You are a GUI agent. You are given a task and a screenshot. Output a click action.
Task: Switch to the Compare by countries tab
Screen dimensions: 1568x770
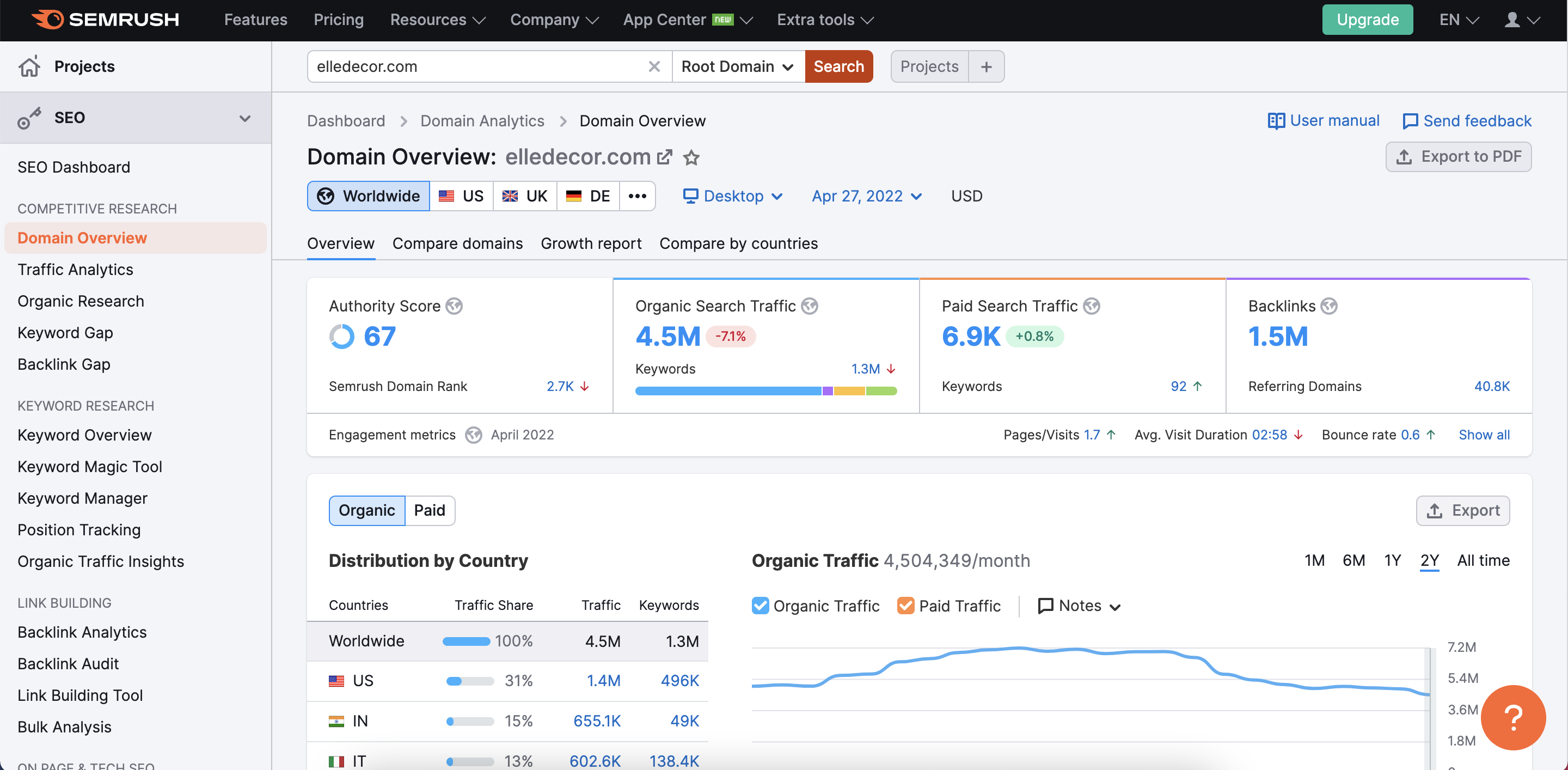738,243
